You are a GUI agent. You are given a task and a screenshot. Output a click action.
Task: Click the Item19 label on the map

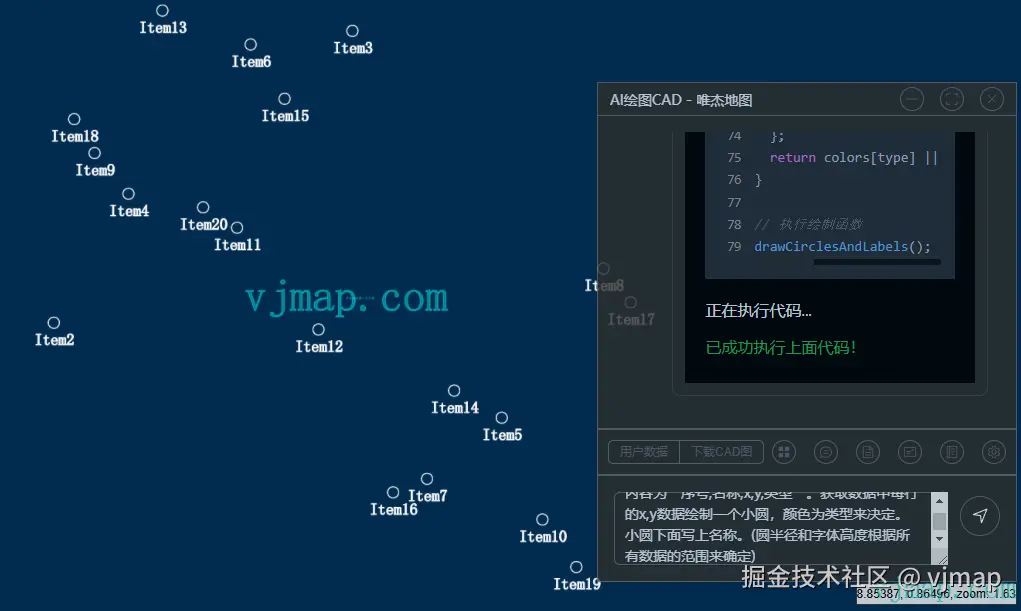click(x=577, y=584)
